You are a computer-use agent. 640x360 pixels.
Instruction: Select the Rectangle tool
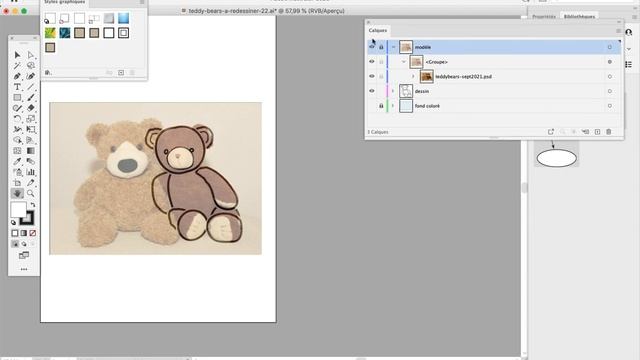click(17, 98)
